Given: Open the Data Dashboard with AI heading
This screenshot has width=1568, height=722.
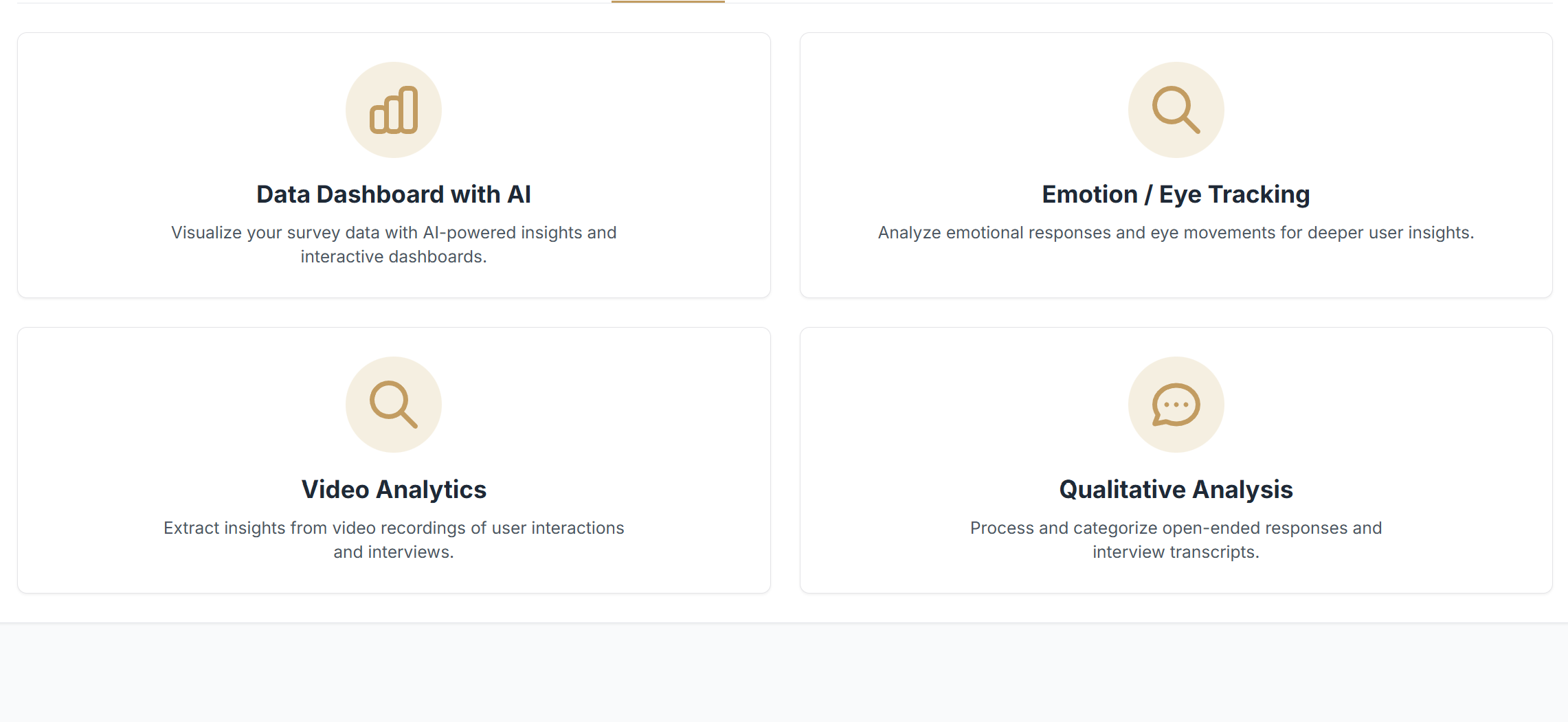Looking at the screenshot, I should tap(394, 194).
